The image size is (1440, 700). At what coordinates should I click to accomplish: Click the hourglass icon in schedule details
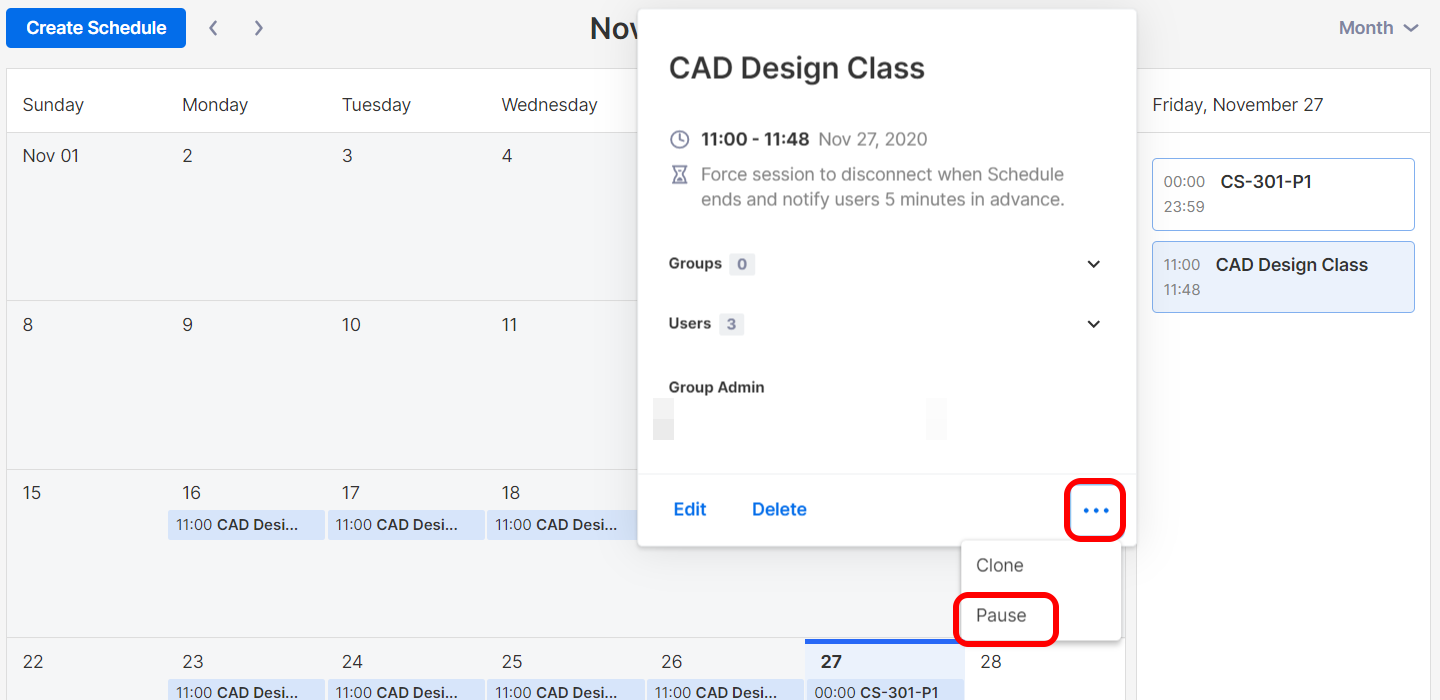point(679,175)
